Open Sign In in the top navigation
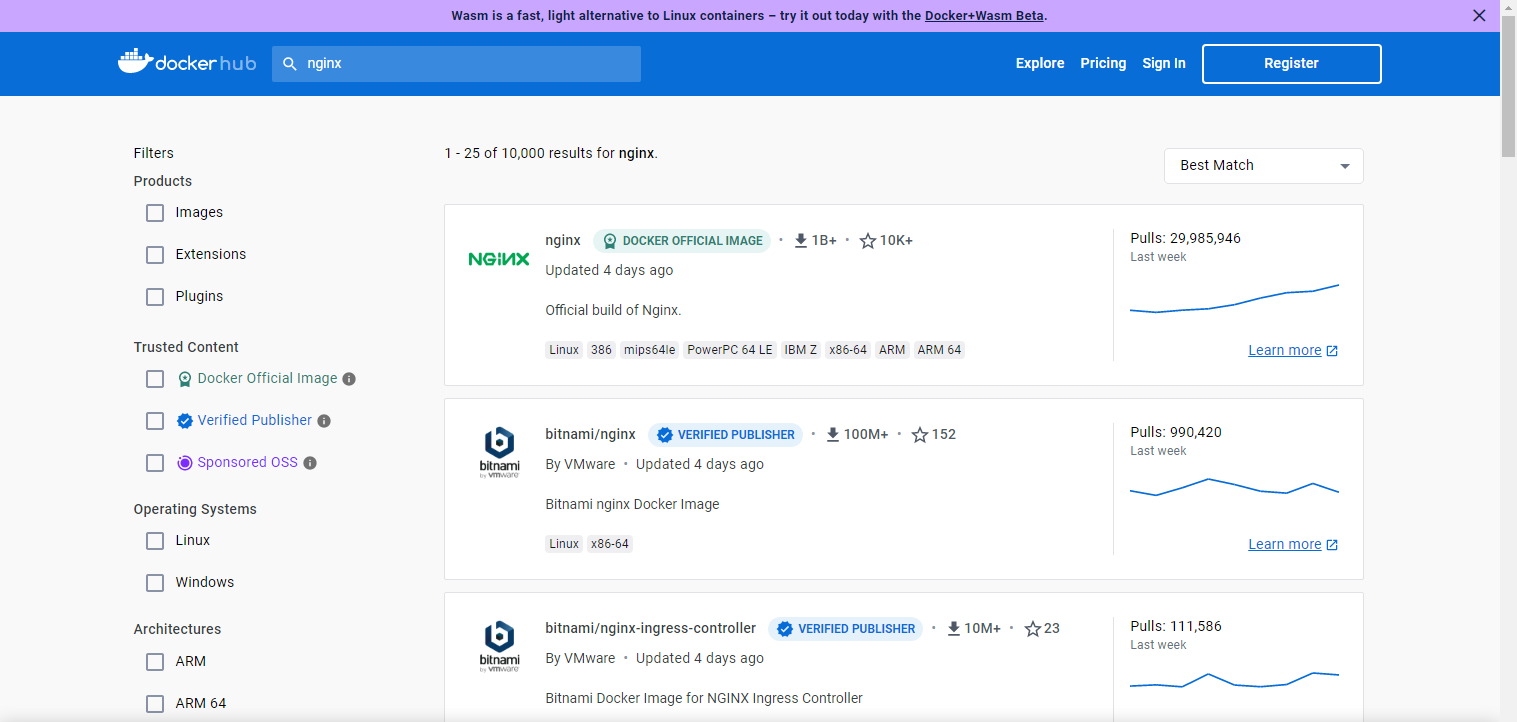The image size is (1517, 722). click(x=1164, y=63)
